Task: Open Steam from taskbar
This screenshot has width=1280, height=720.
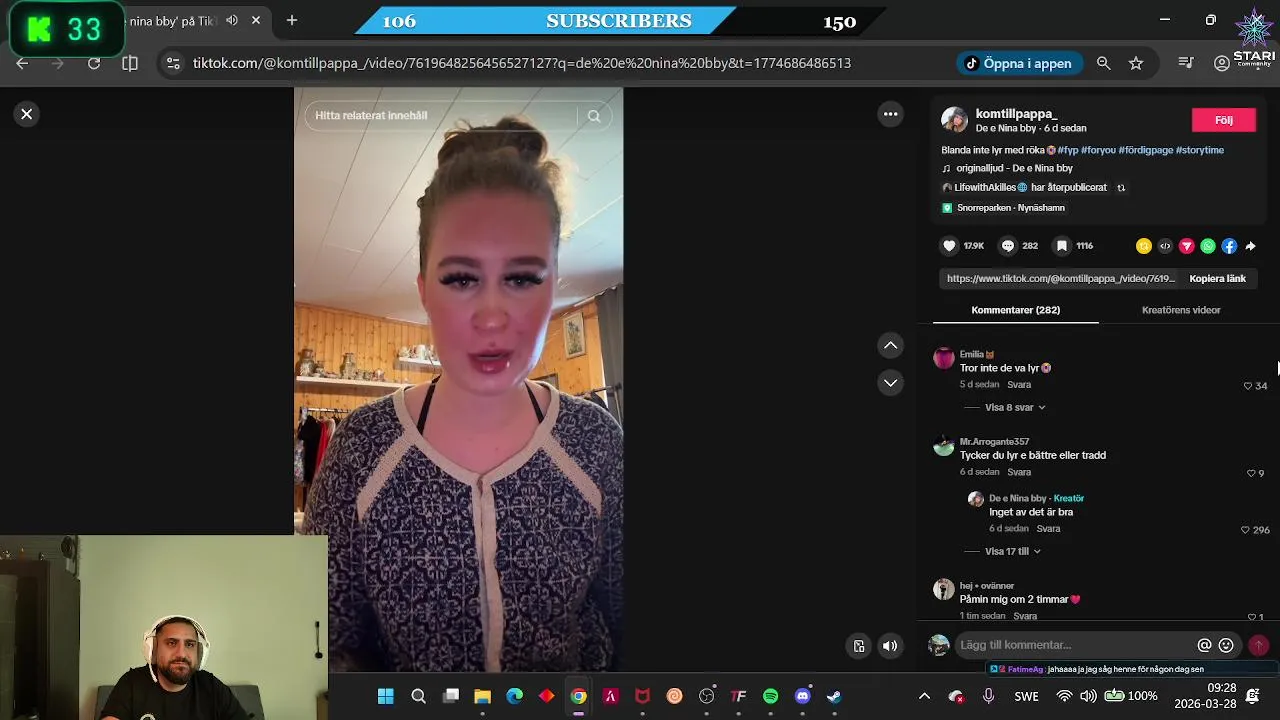Action: (834, 696)
